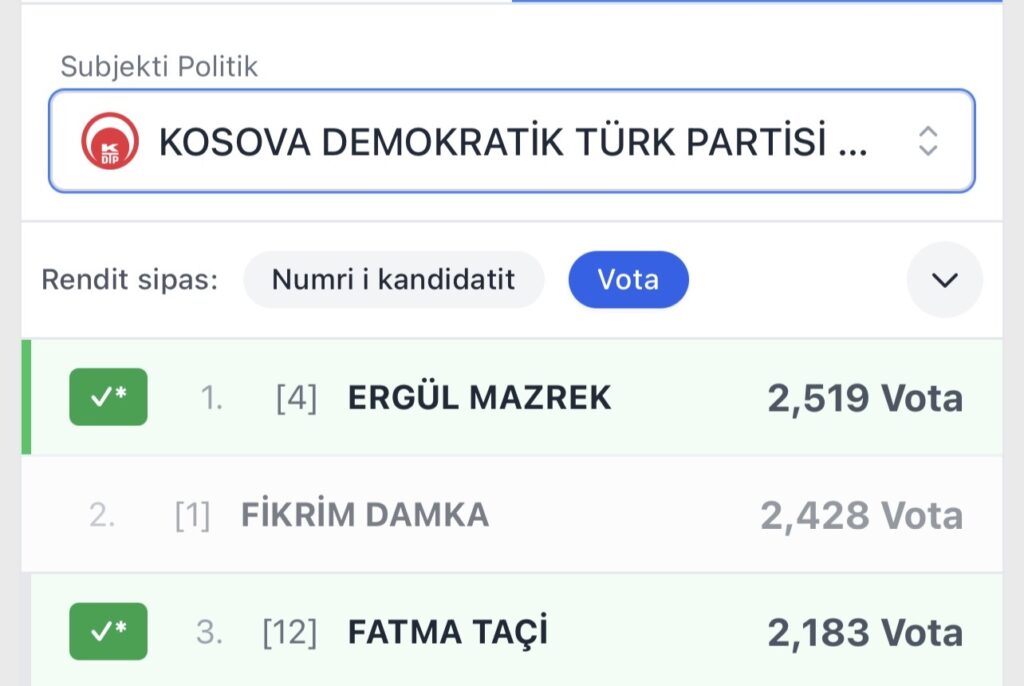Click the green check badge beside Fatma Taçi

tap(108, 631)
